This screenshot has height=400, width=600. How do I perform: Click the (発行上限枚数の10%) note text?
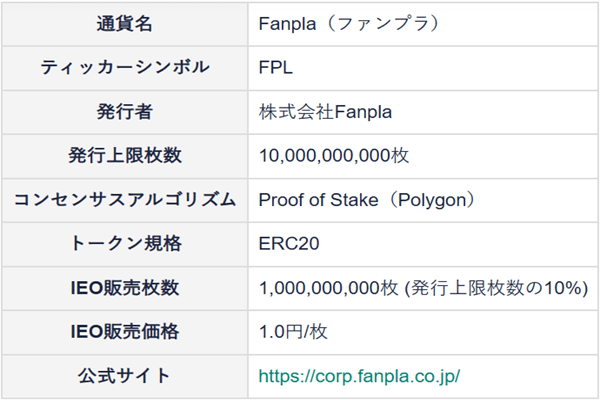pyautogui.click(x=497, y=288)
